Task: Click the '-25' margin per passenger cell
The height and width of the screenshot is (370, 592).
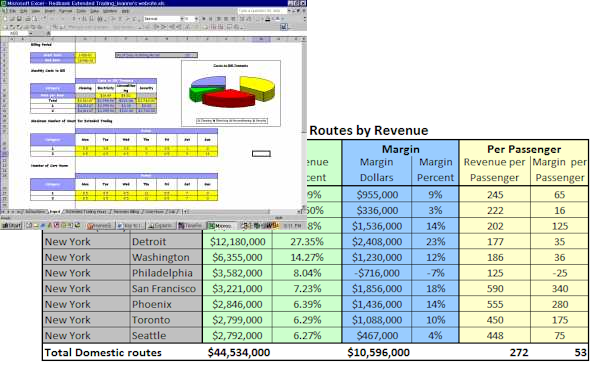Action: (560, 273)
